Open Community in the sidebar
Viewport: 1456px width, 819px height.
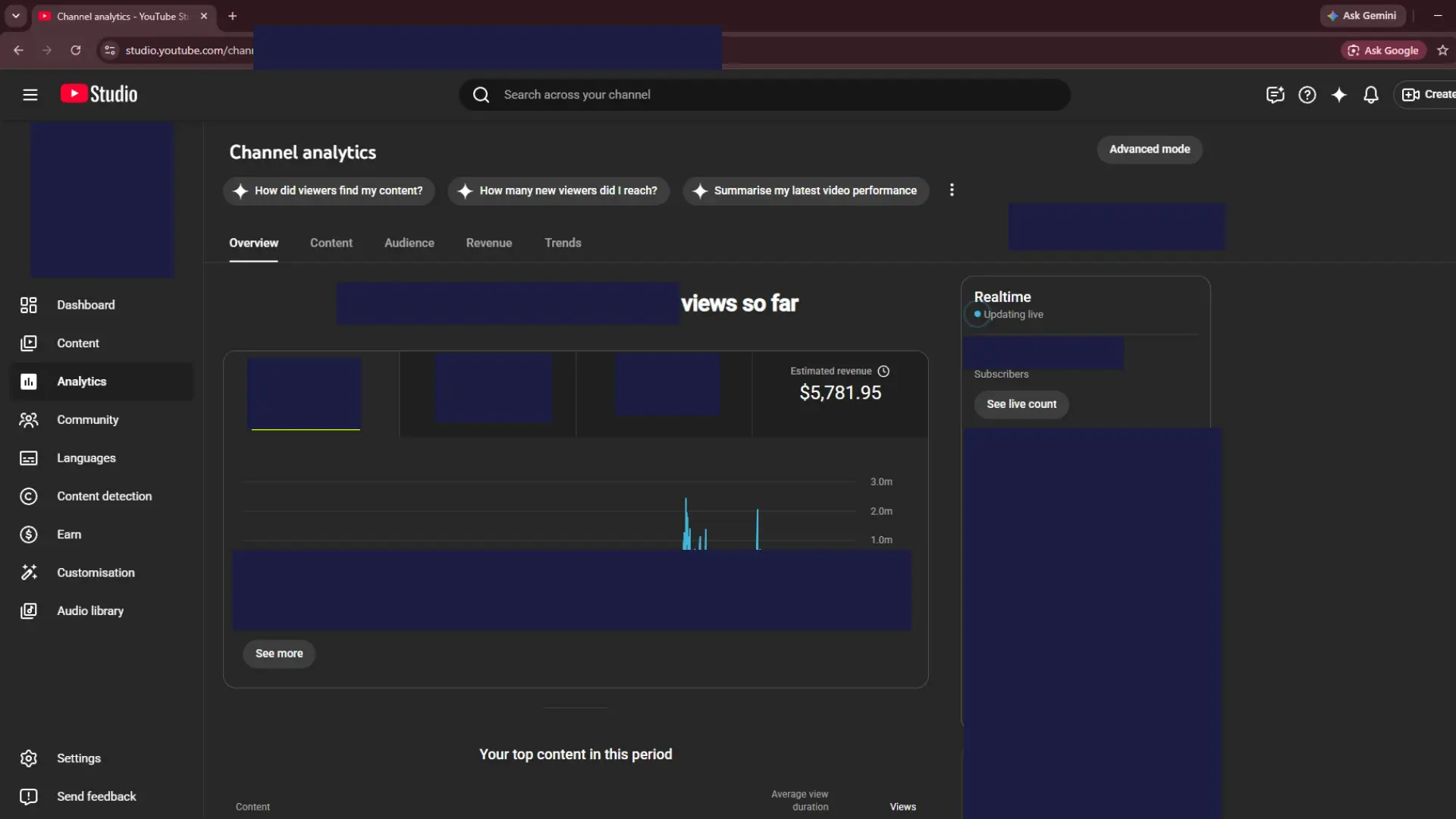[x=101, y=420]
